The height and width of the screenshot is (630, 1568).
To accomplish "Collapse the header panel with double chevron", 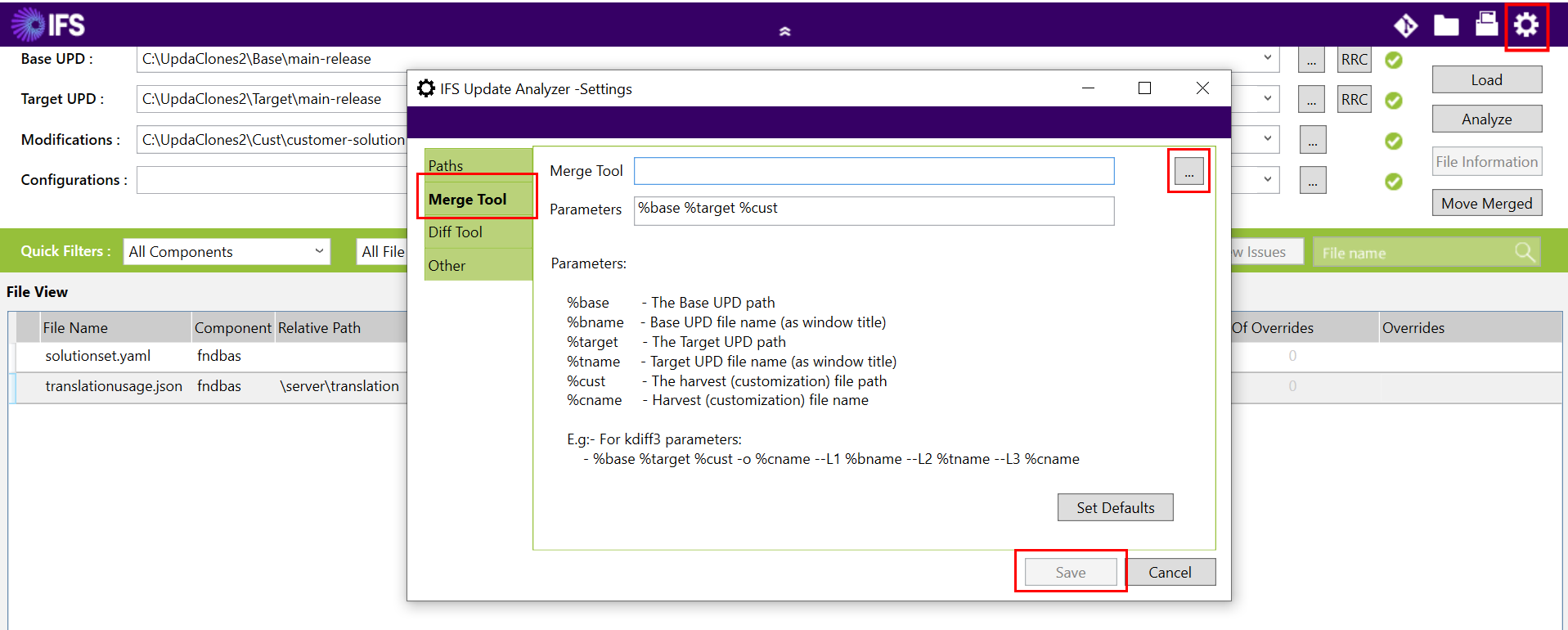I will (x=784, y=31).
